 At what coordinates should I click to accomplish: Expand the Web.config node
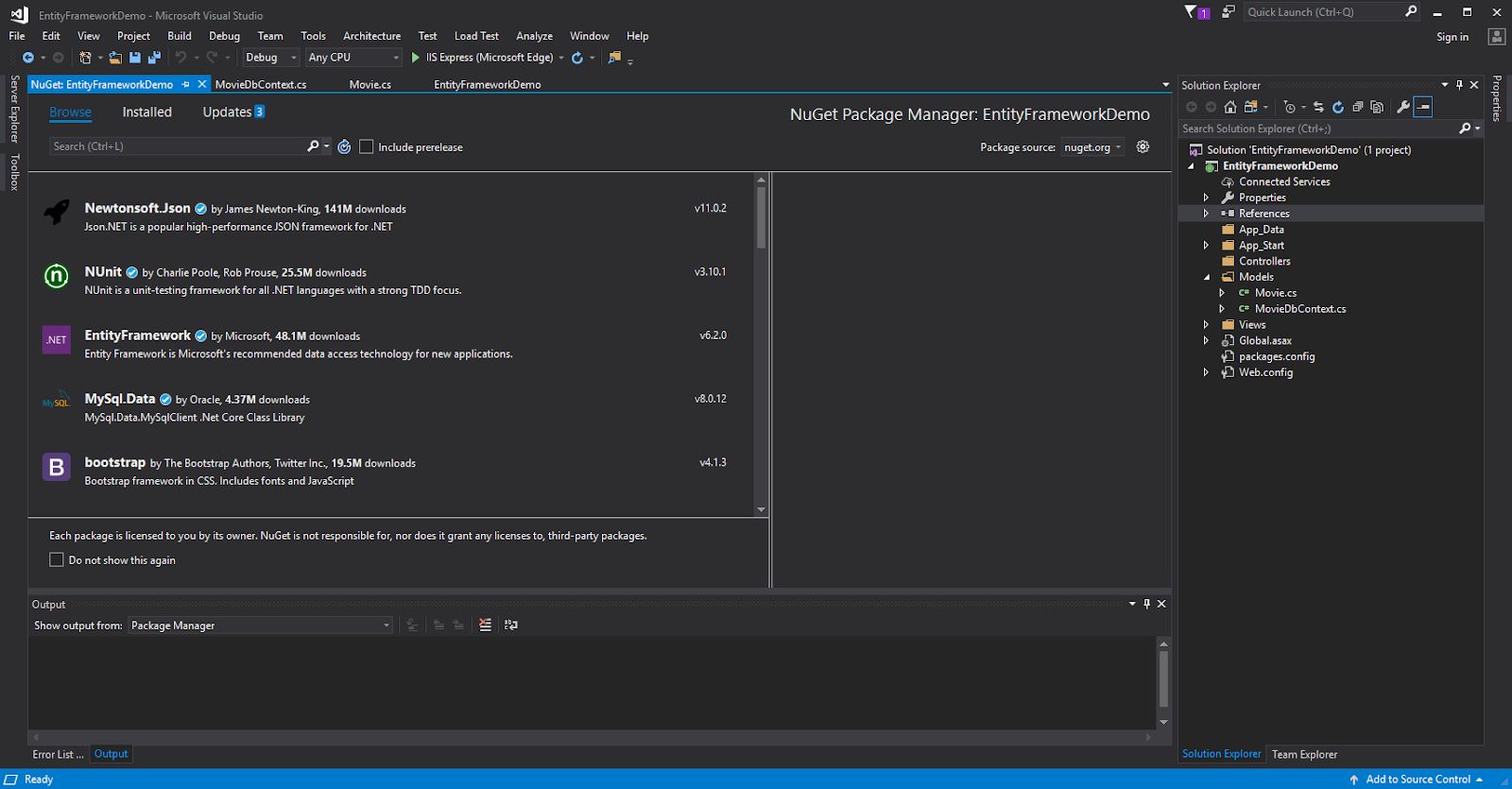1206,372
